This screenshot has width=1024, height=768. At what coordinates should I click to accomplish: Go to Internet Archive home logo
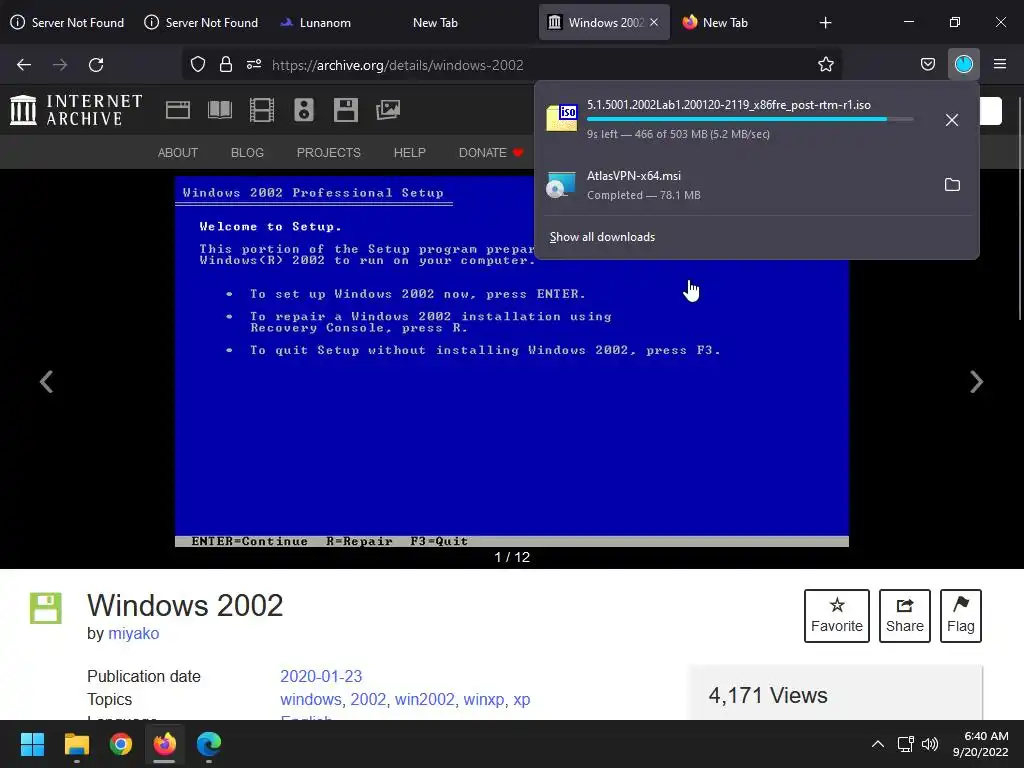tap(76, 110)
